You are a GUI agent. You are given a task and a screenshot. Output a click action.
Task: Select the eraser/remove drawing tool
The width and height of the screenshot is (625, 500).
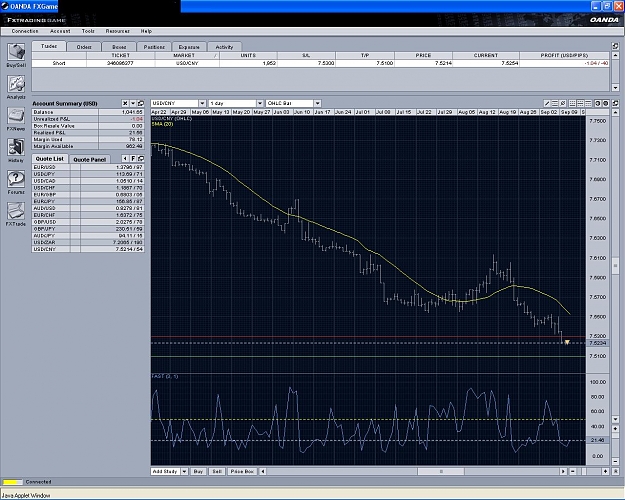[x=563, y=103]
